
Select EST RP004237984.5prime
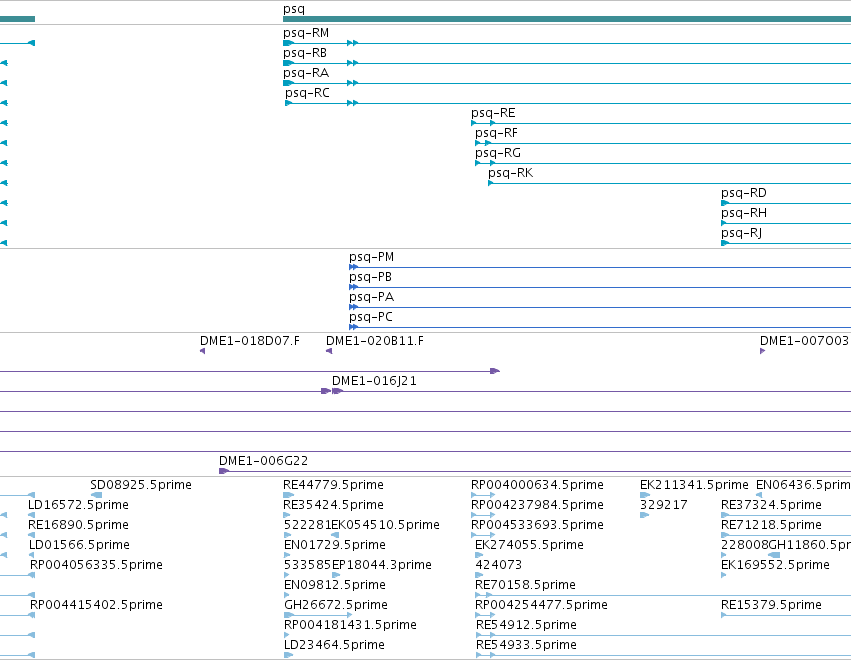(537, 505)
